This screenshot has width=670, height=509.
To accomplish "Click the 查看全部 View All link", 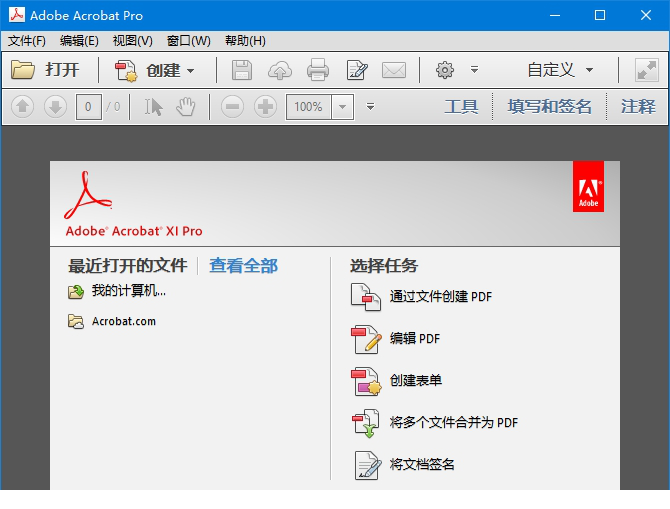I will tap(243, 265).
